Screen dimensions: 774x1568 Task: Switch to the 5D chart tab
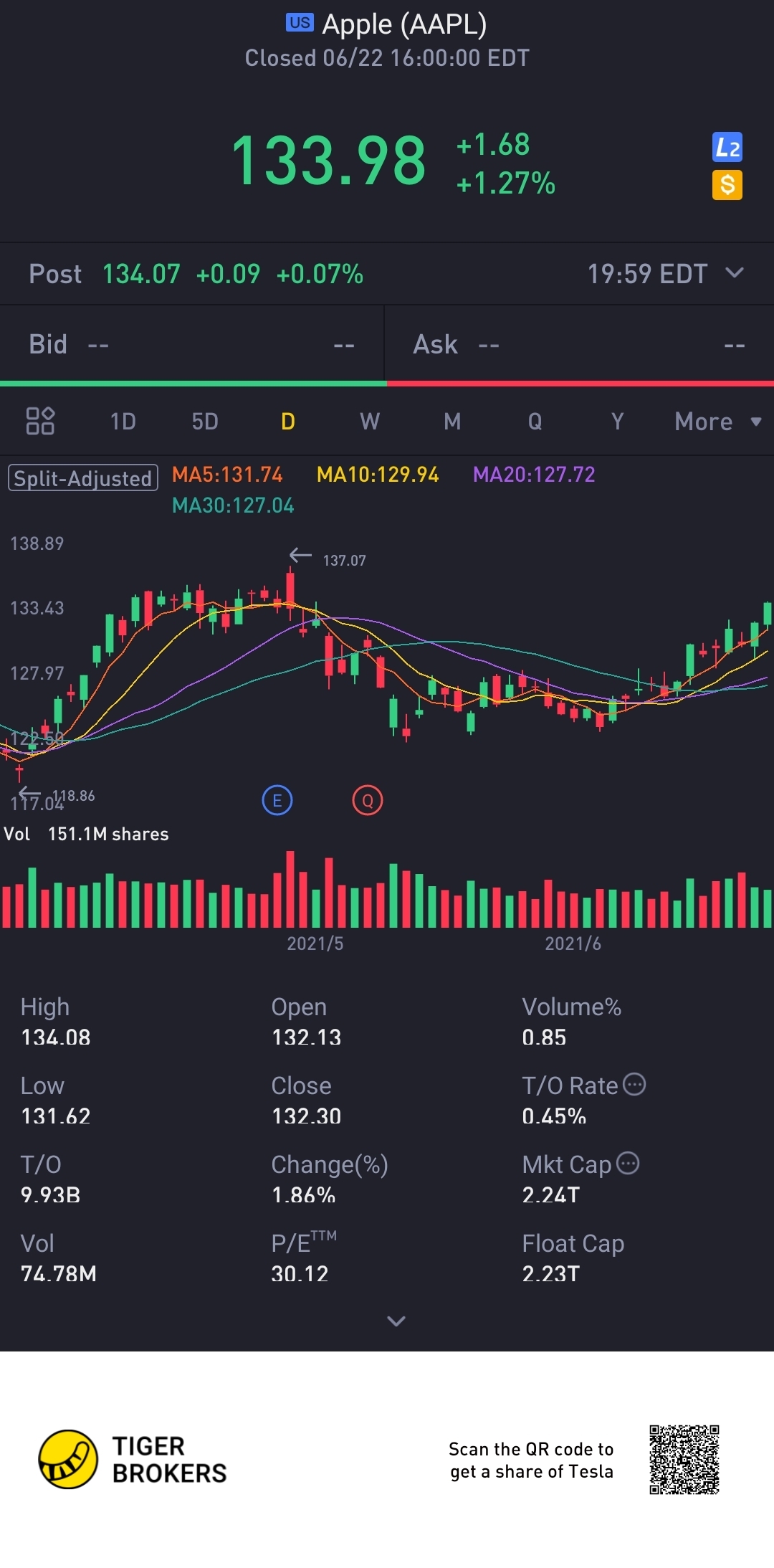[205, 422]
